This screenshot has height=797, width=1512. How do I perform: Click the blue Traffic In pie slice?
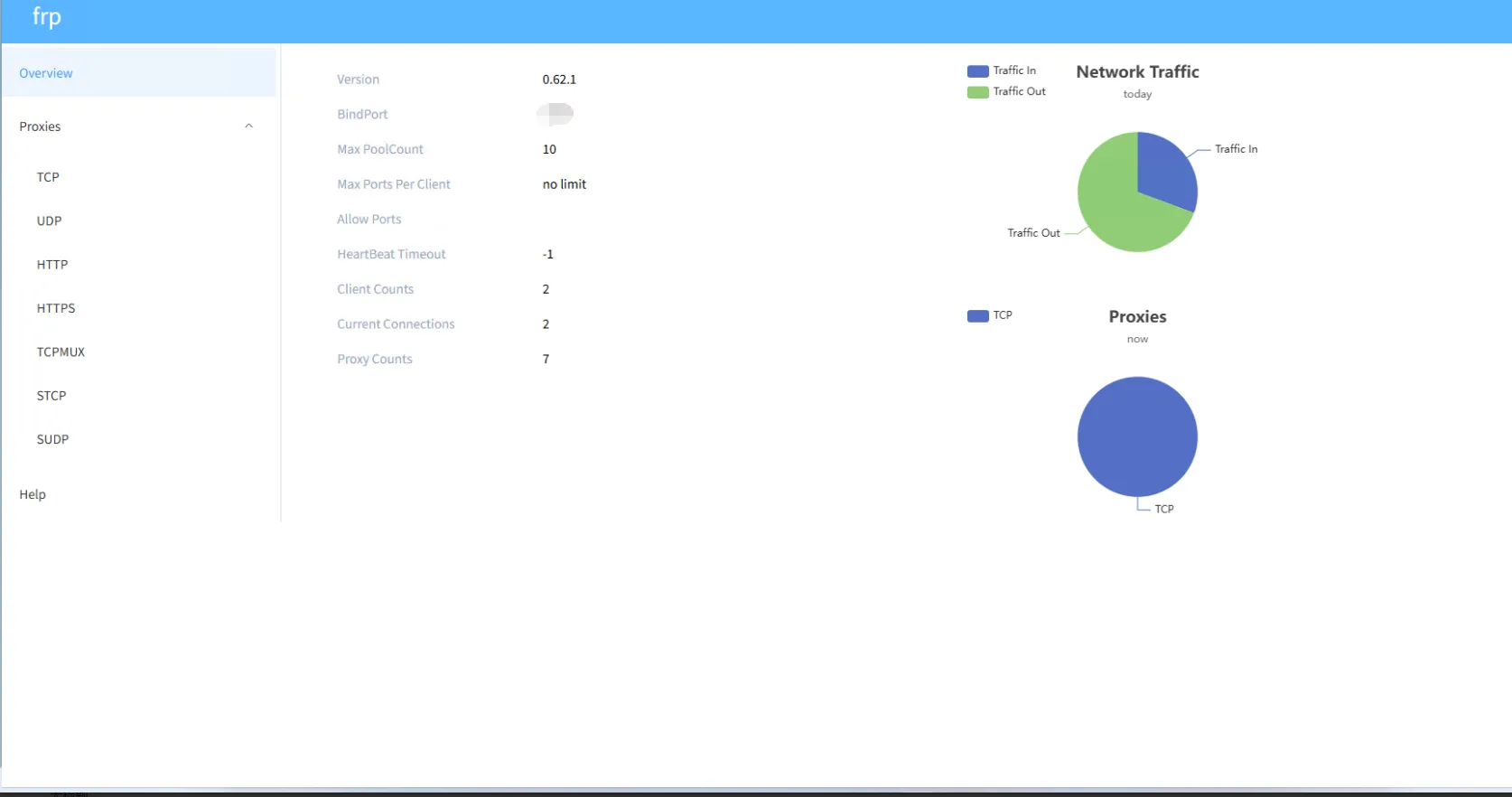pyautogui.click(x=1167, y=172)
